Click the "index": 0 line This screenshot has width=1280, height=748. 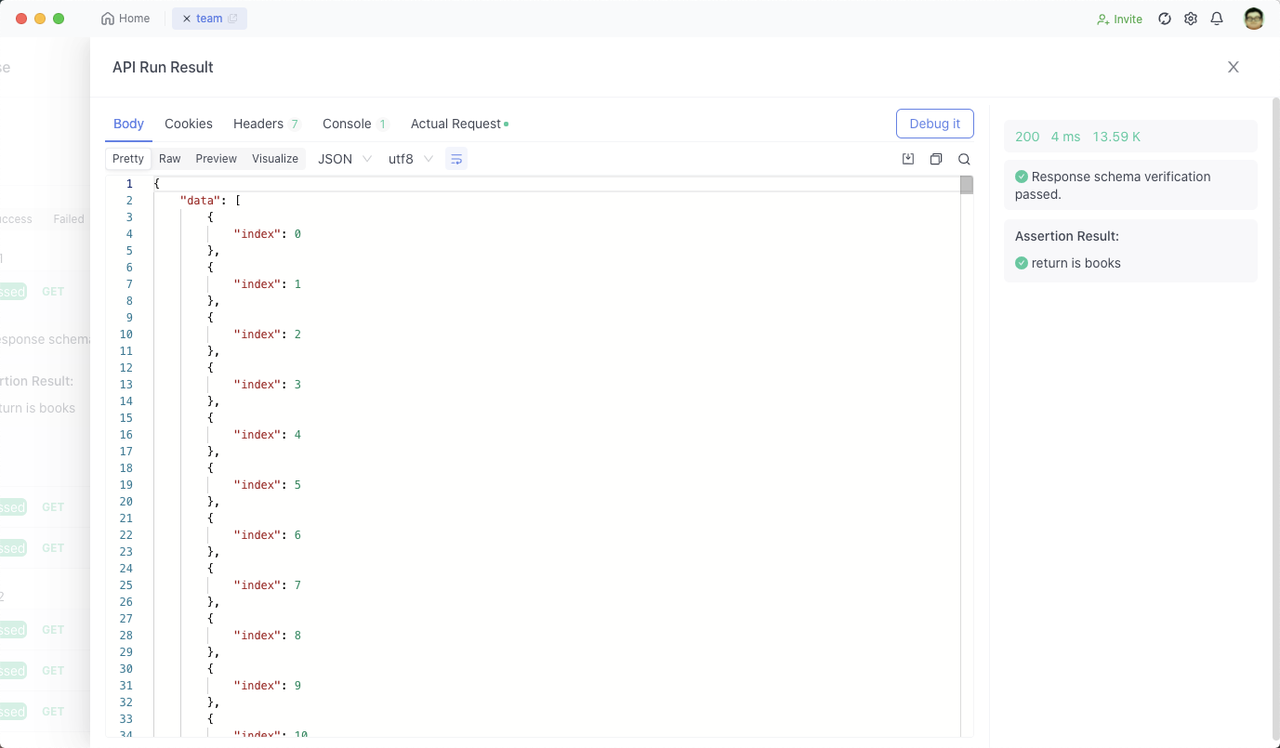tap(267, 234)
